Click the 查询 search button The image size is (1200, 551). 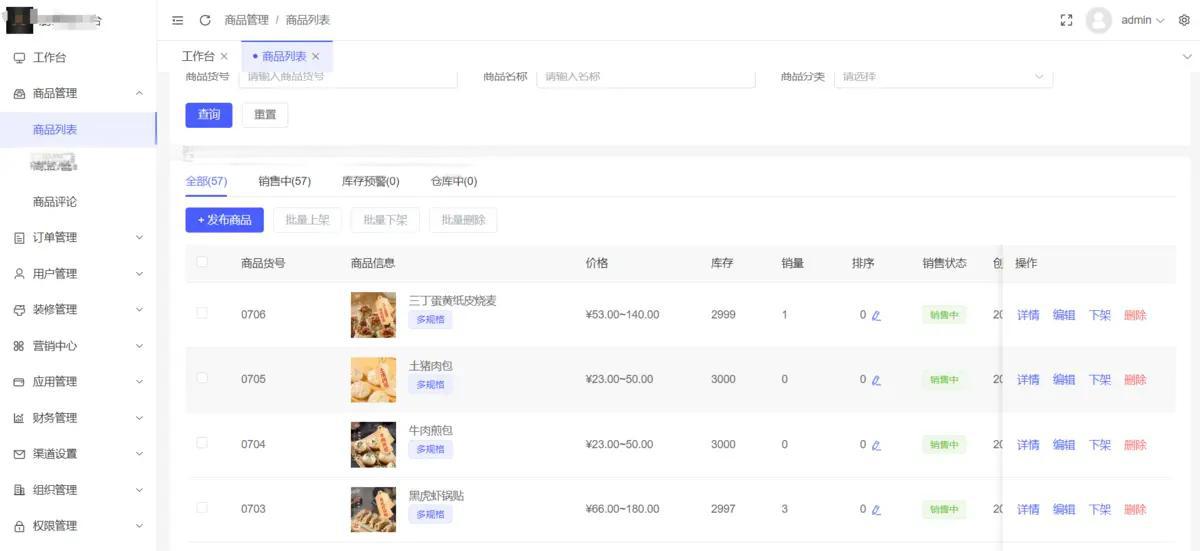208,115
